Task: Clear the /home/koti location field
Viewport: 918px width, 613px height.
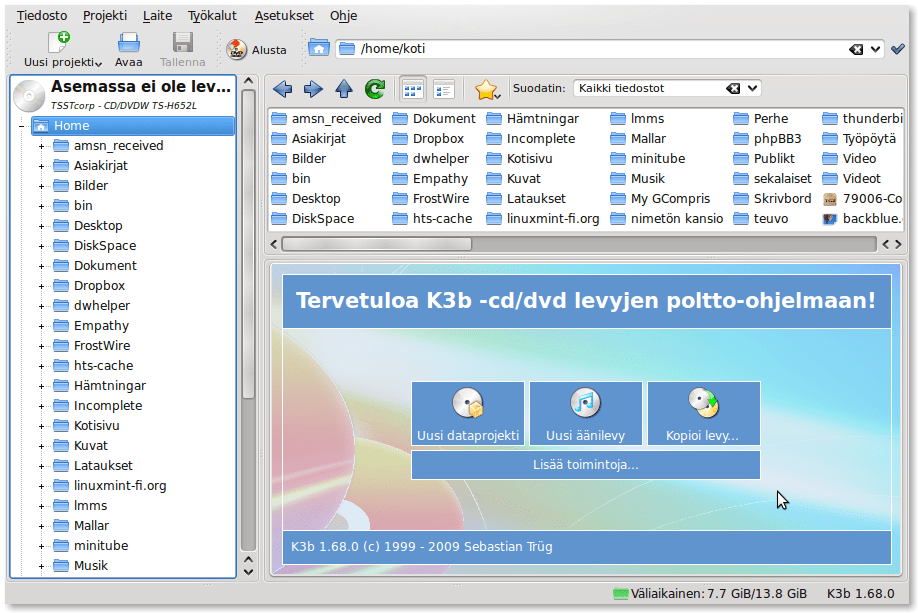Action: click(x=856, y=49)
